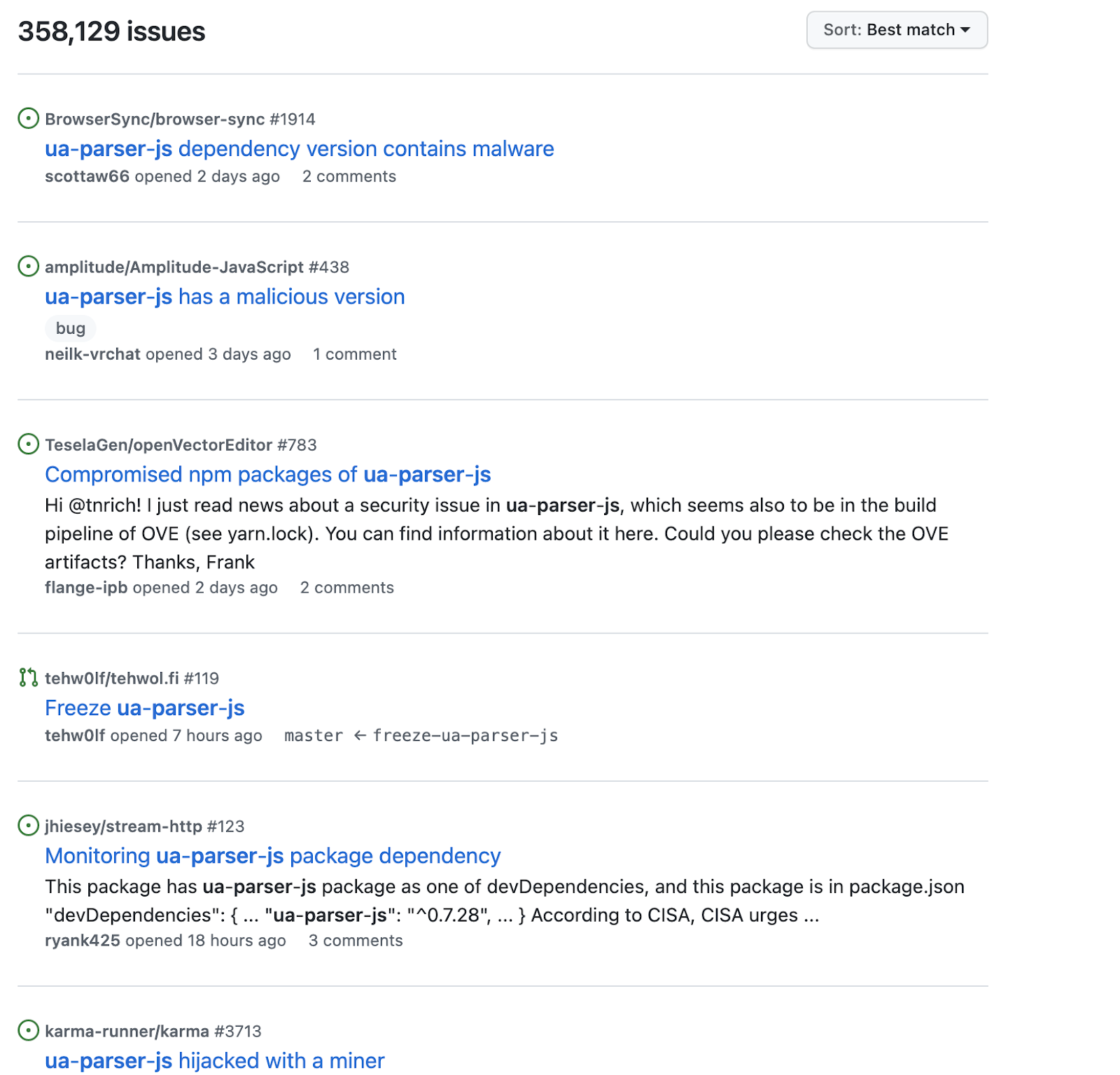The width and height of the screenshot is (1120, 1075).
Task: Go to amplitude/Amplitude-JavaScript repository link
Action: [x=174, y=267]
